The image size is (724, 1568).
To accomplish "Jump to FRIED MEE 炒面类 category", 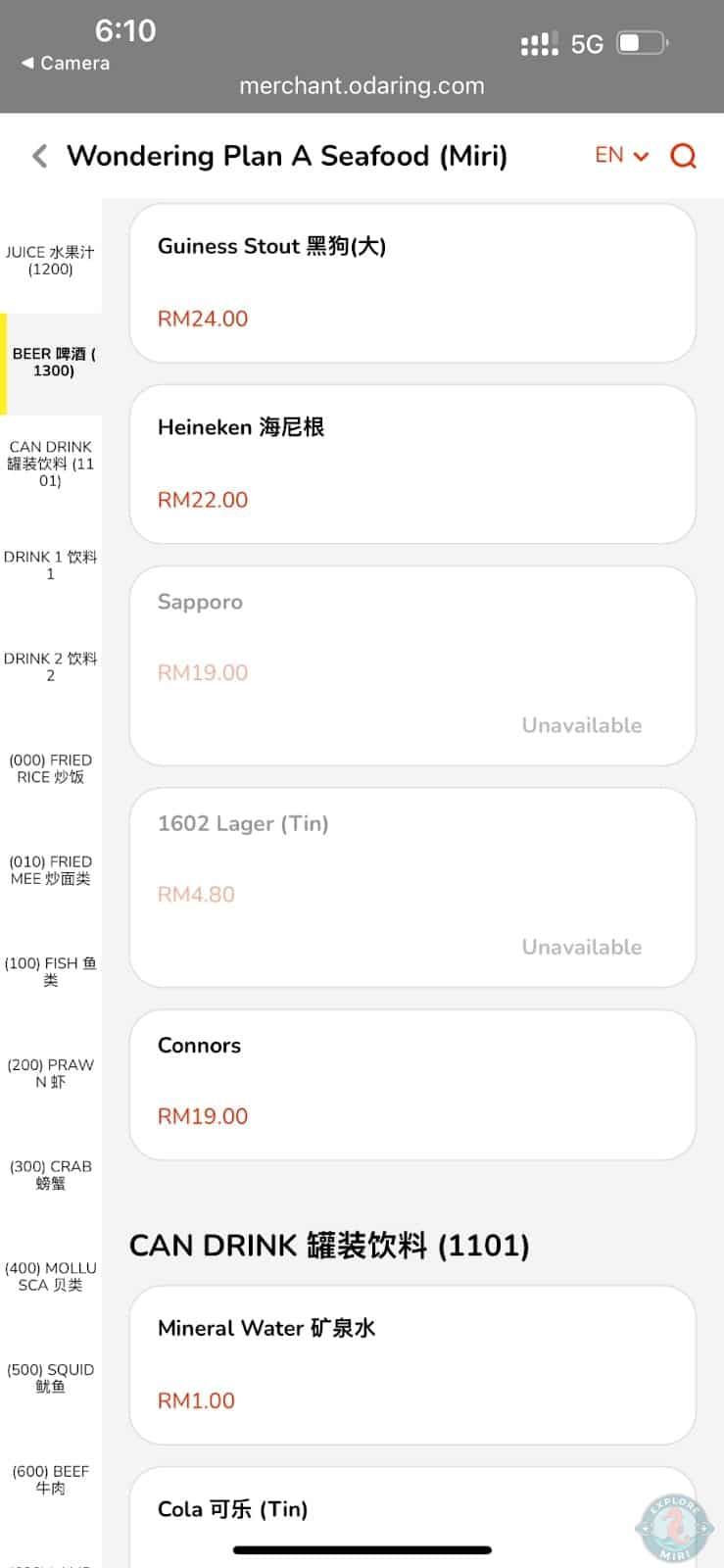I will click(51, 870).
